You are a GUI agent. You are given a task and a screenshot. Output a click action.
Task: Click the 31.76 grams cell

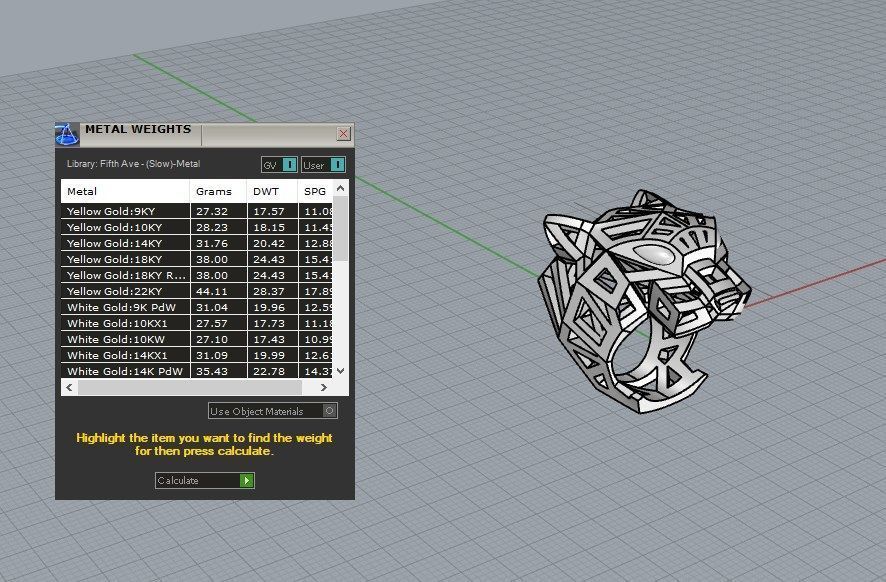pos(218,244)
